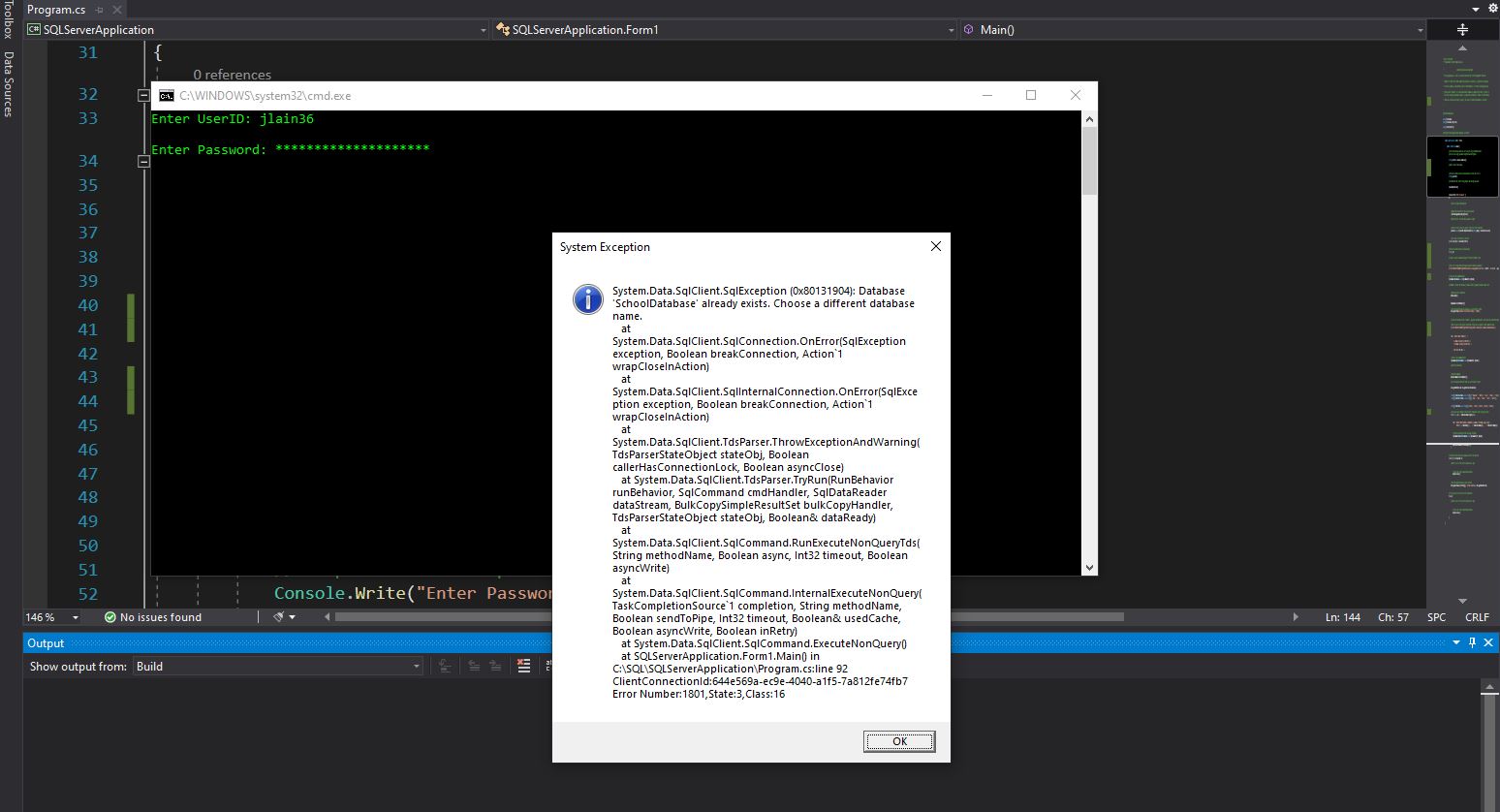Click the information icon in exception dialog
Viewport: 1500px width, 812px height.
click(x=588, y=299)
